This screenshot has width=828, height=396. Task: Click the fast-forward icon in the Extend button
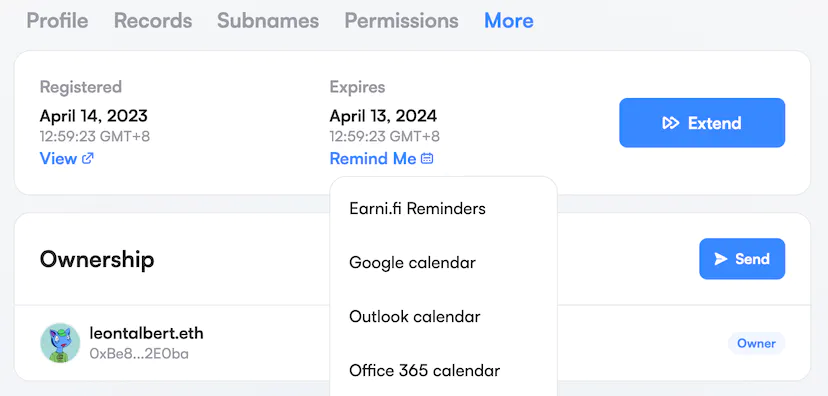pyautogui.click(x=671, y=123)
